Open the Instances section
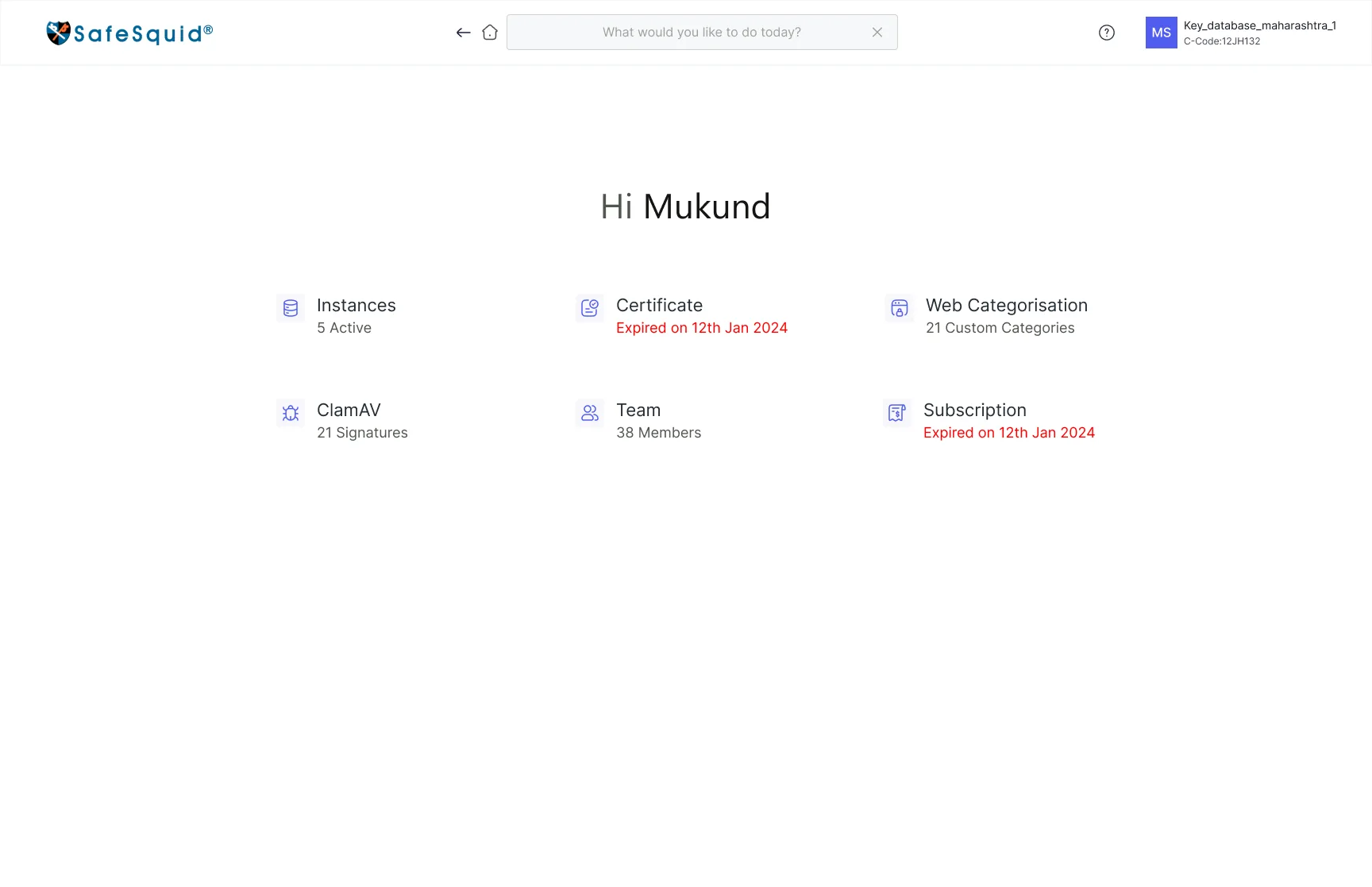 [356, 306]
